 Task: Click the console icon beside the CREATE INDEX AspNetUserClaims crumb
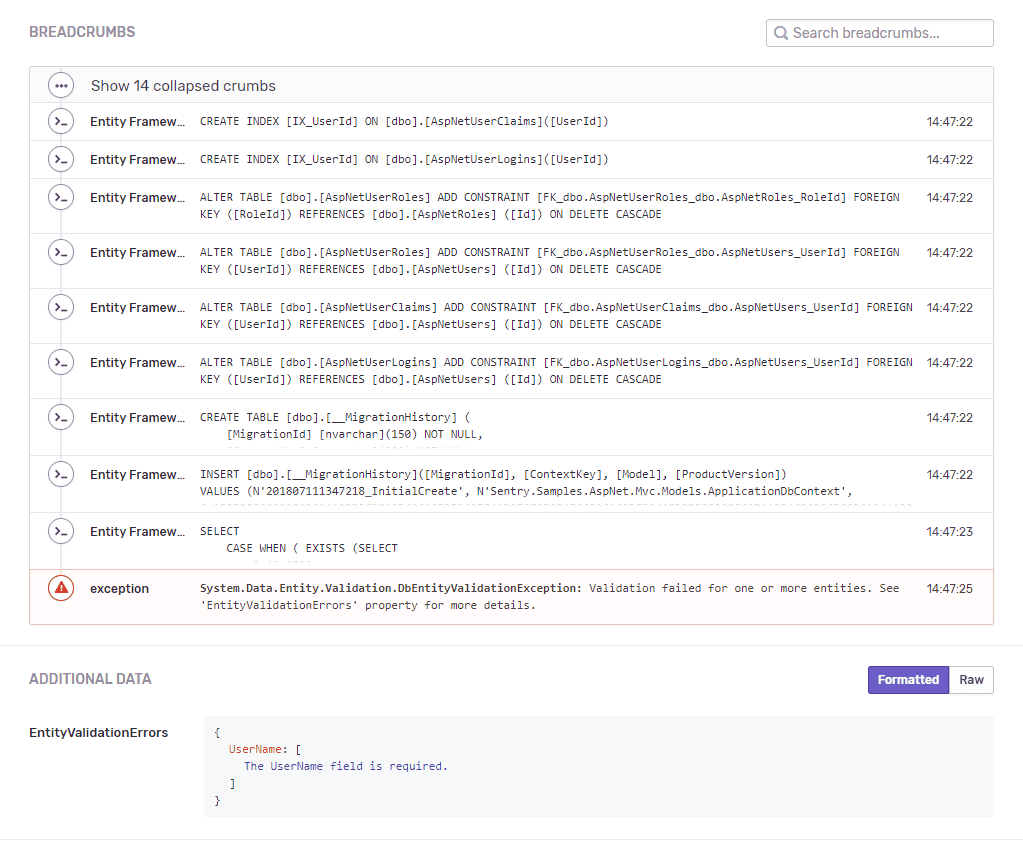(61, 121)
